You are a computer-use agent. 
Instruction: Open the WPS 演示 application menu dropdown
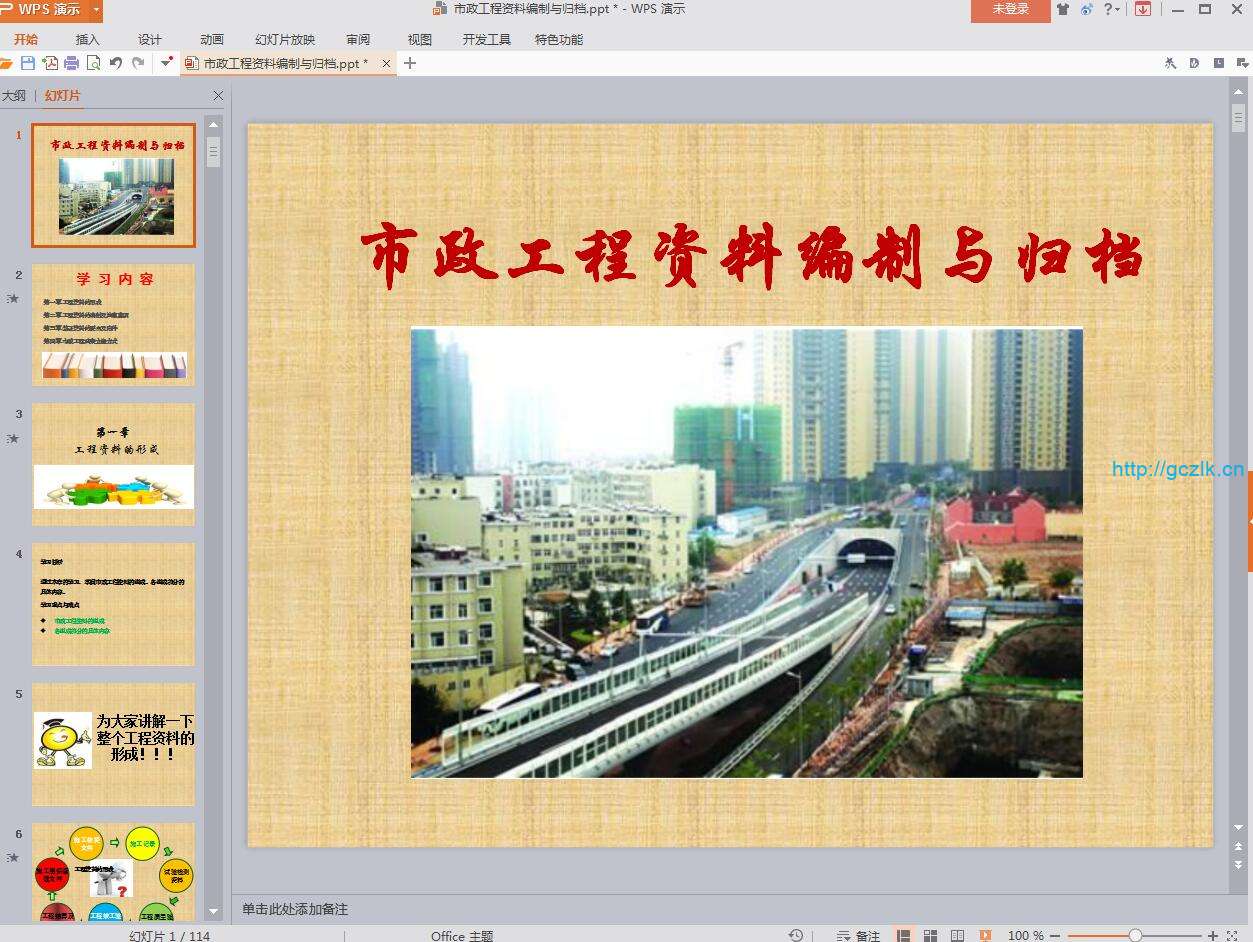coord(96,9)
